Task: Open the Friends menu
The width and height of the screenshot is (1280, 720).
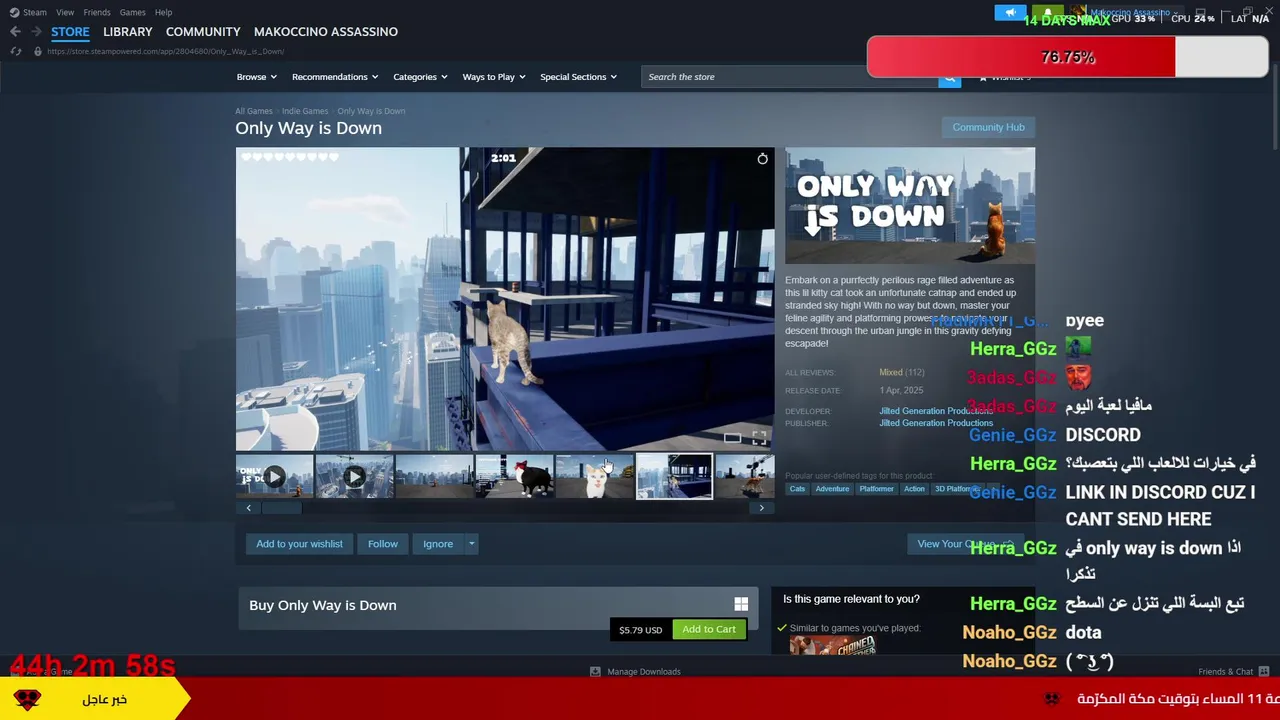Action: tap(97, 12)
